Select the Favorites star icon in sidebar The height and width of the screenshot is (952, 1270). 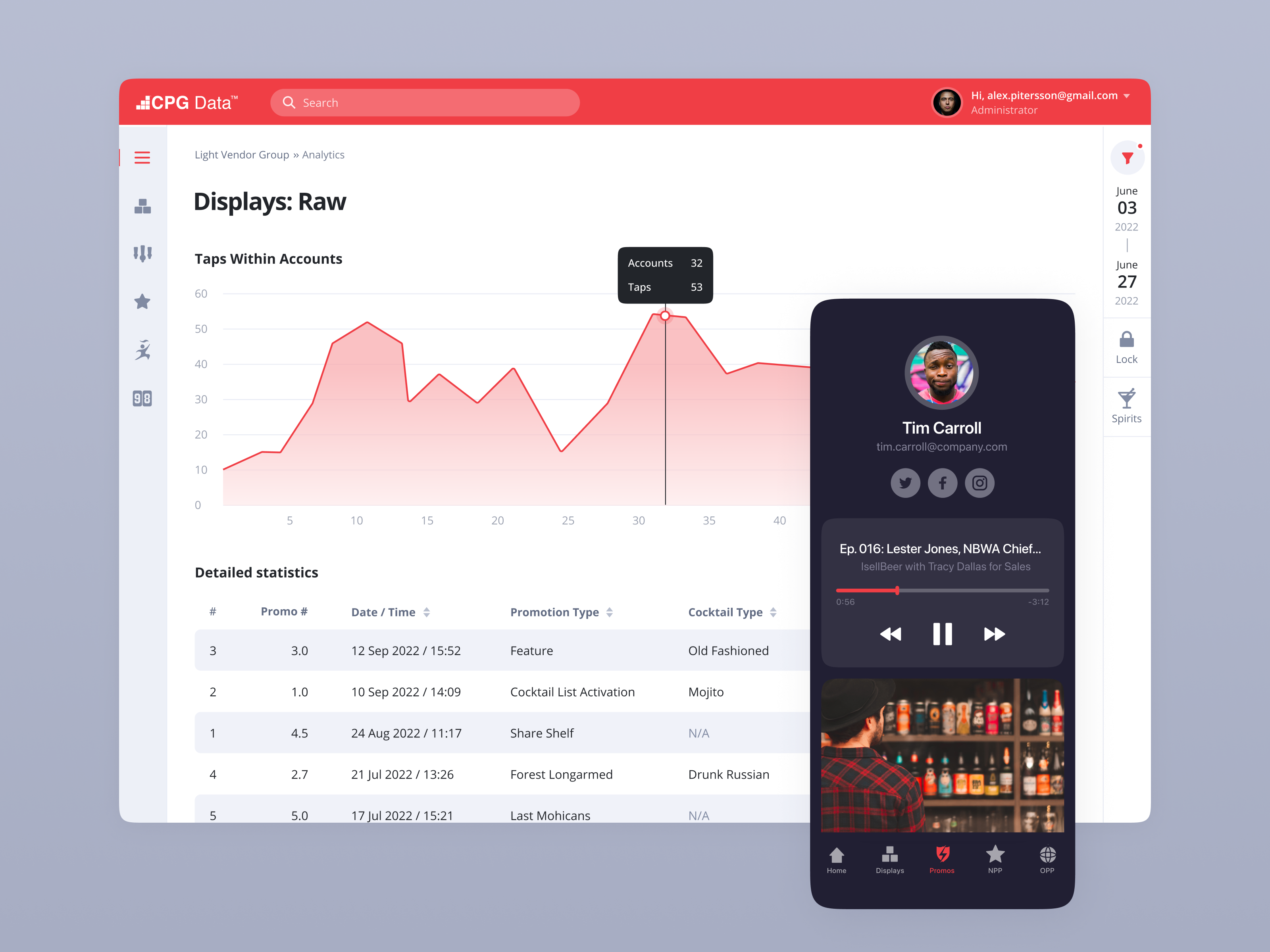[x=143, y=301]
